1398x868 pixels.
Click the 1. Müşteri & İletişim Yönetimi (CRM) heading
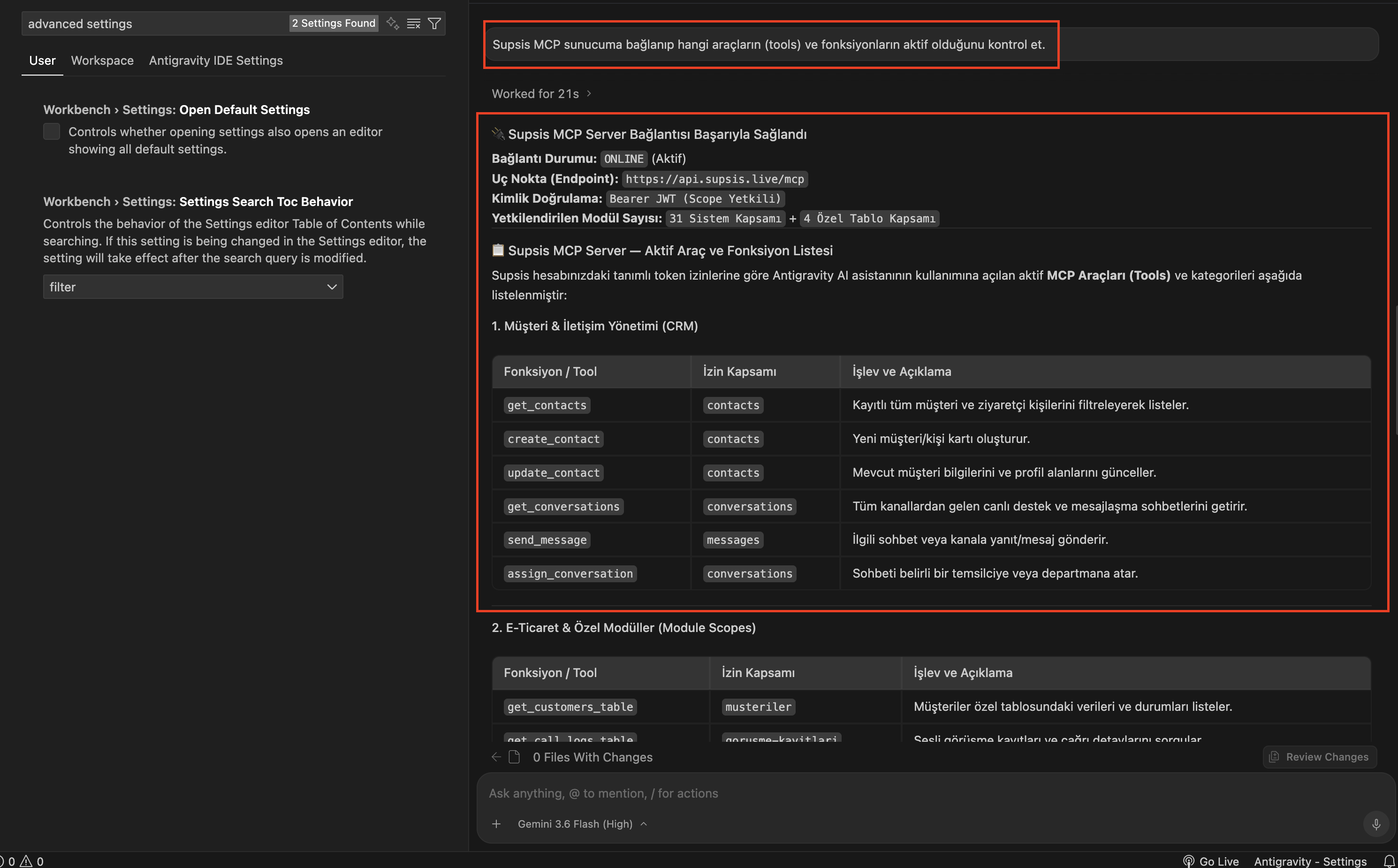tap(594, 326)
